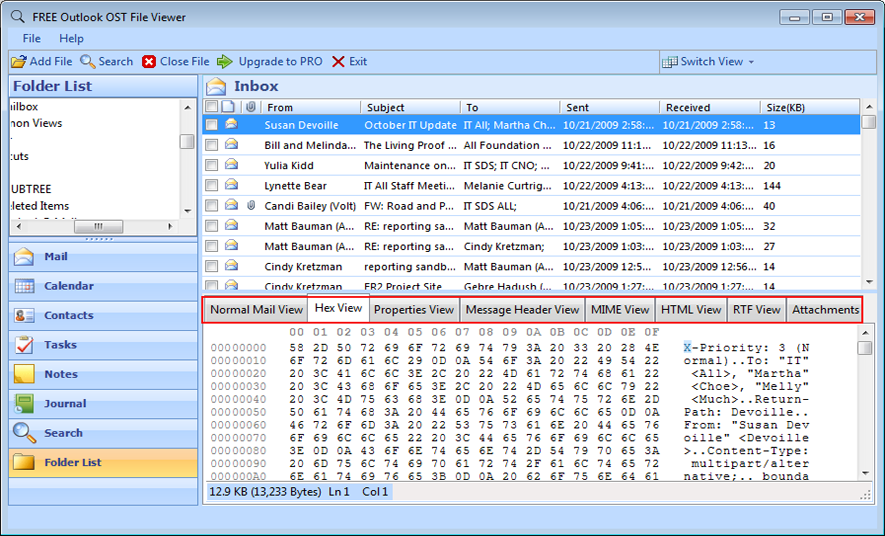Check the Bill and Melinda email checkbox
The width and height of the screenshot is (885, 536).
[x=212, y=145]
